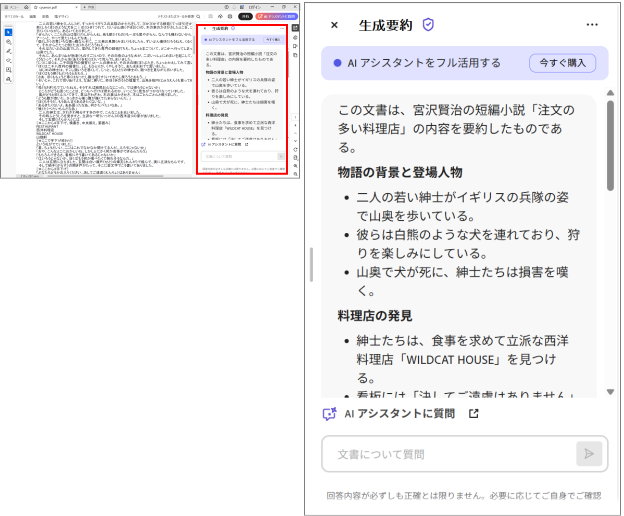Screen dimensions: 624x516
Task: Click the active generative summary icon in right rail
Action: (x=295, y=28)
